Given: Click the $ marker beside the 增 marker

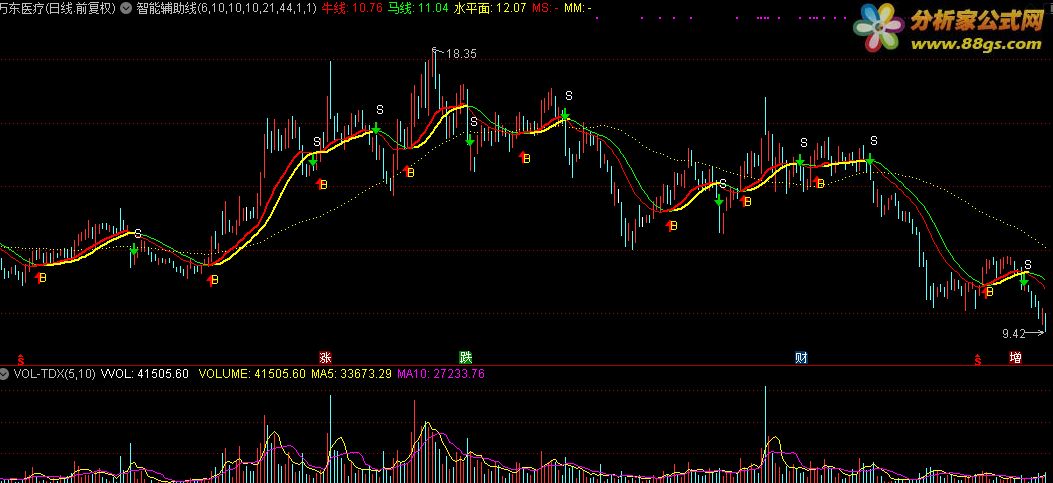Looking at the screenshot, I should tap(978, 359).
